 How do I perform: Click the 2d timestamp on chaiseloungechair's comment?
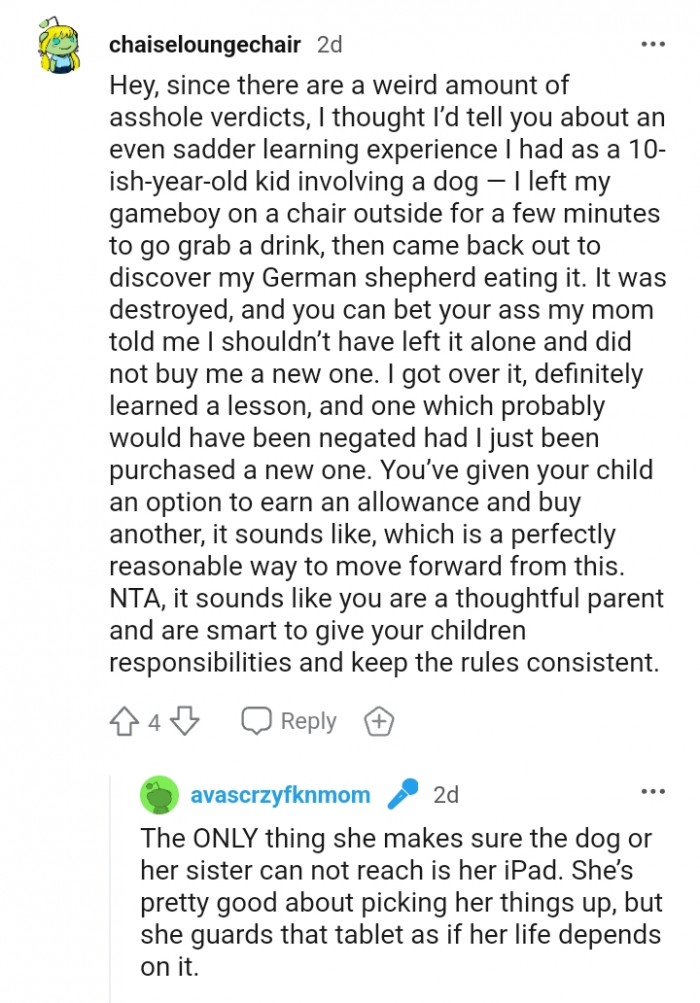(328, 44)
